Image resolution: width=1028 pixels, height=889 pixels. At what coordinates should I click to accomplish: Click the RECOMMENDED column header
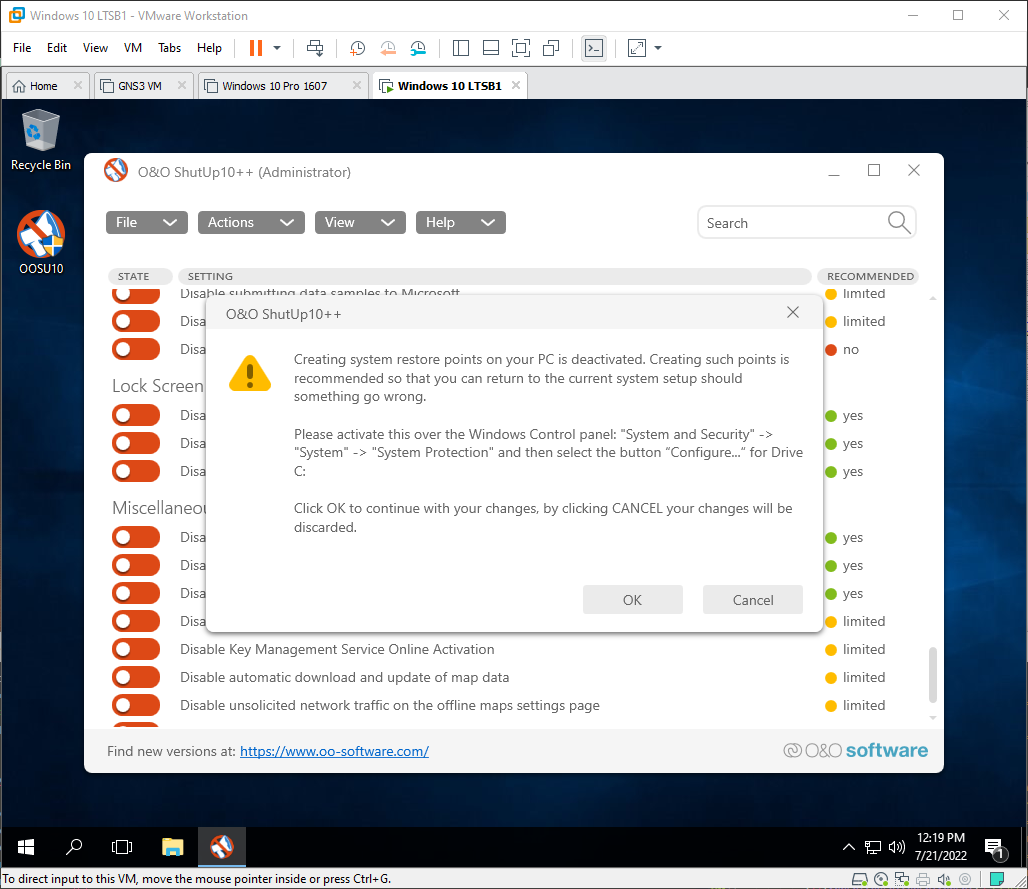click(x=868, y=277)
